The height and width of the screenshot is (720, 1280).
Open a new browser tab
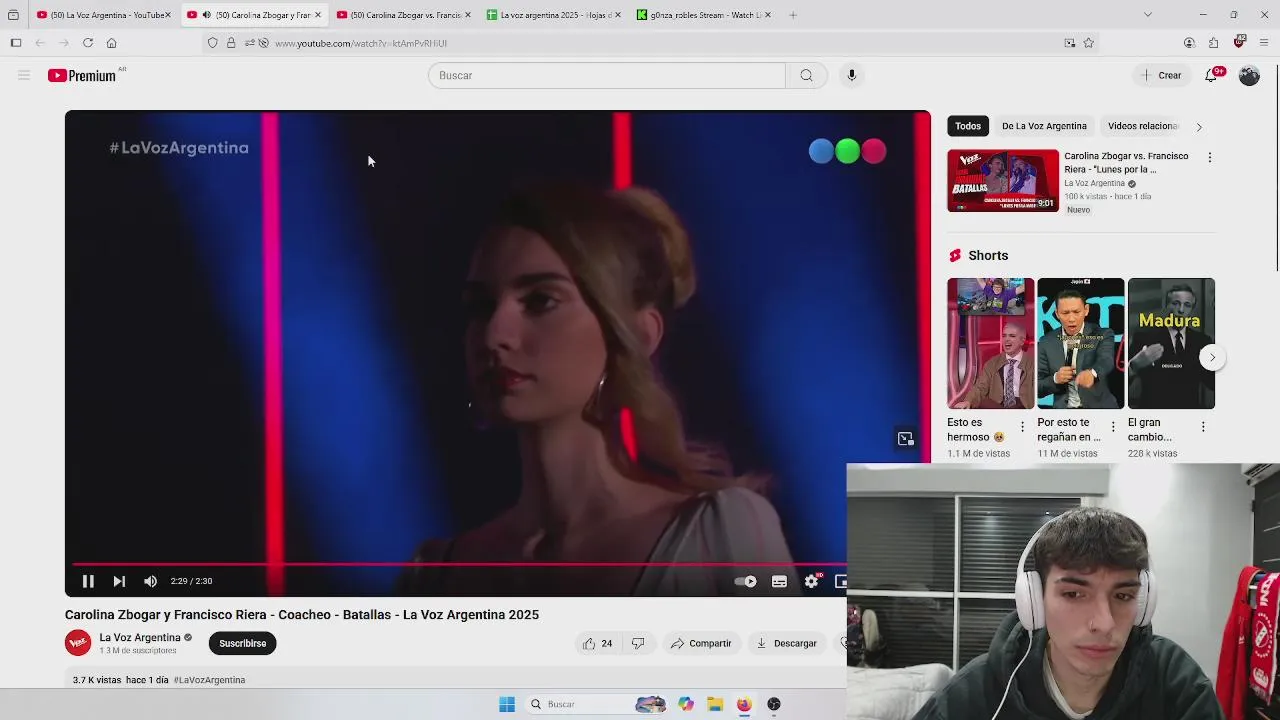792,15
